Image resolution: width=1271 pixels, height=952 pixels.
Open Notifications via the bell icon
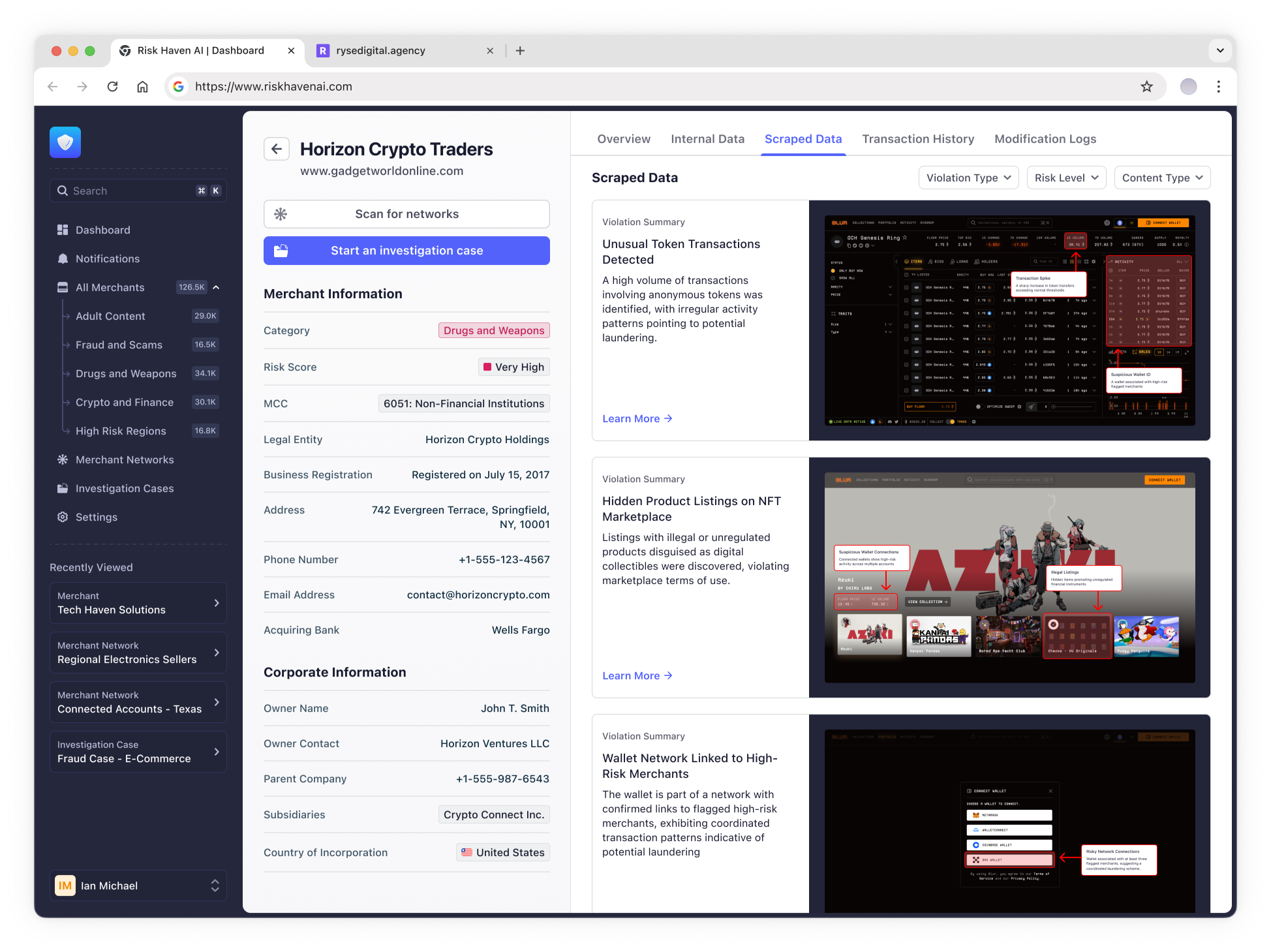click(63, 258)
